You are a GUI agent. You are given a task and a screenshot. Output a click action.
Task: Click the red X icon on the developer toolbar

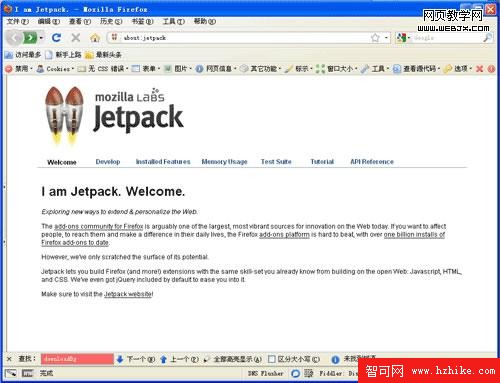(479, 69)
